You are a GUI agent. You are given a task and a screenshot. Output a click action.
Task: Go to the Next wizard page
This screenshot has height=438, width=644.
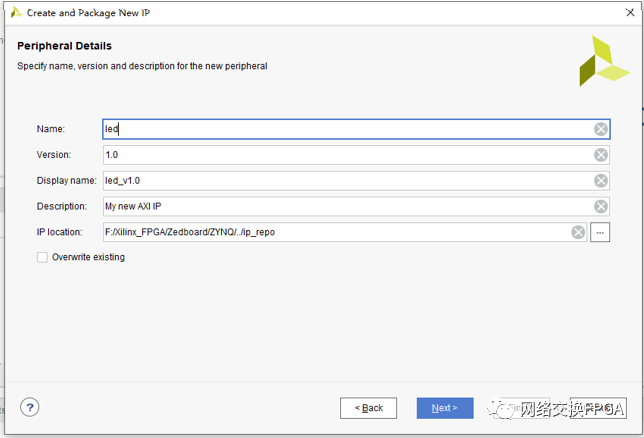[x=445, y=408]
